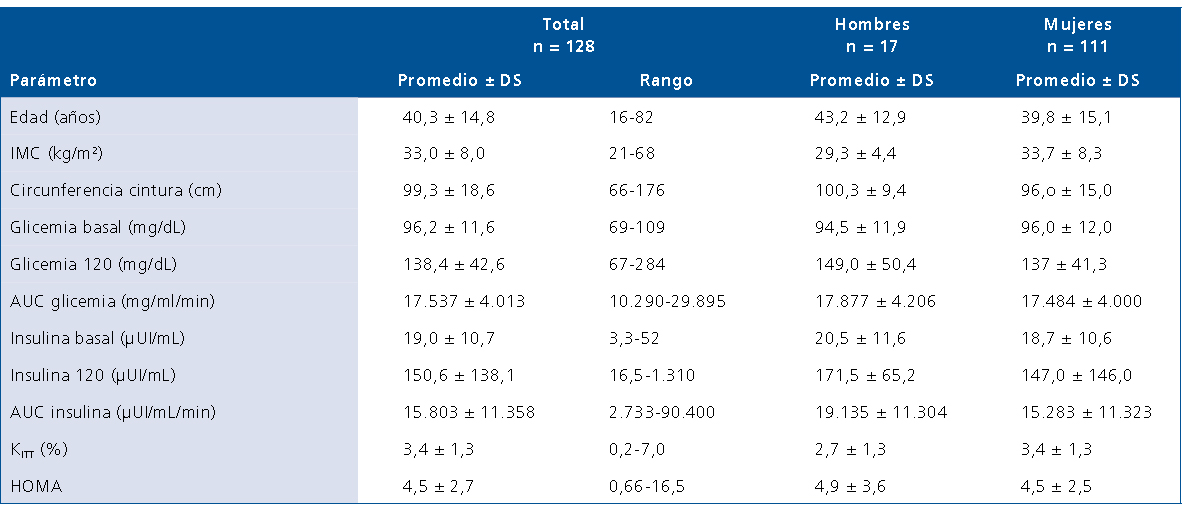Click the 171,5 ± 65,2 cell

click(x=860, y=375)
